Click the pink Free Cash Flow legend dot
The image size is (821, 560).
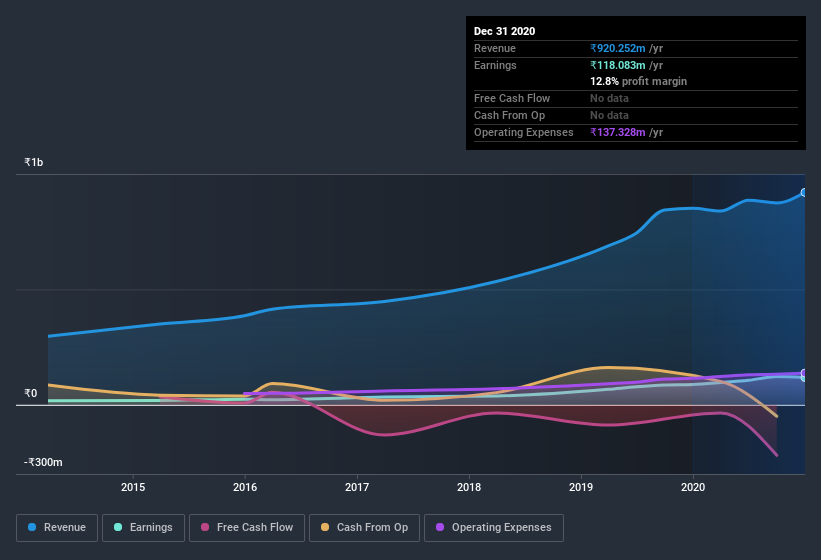pos(205,527)
